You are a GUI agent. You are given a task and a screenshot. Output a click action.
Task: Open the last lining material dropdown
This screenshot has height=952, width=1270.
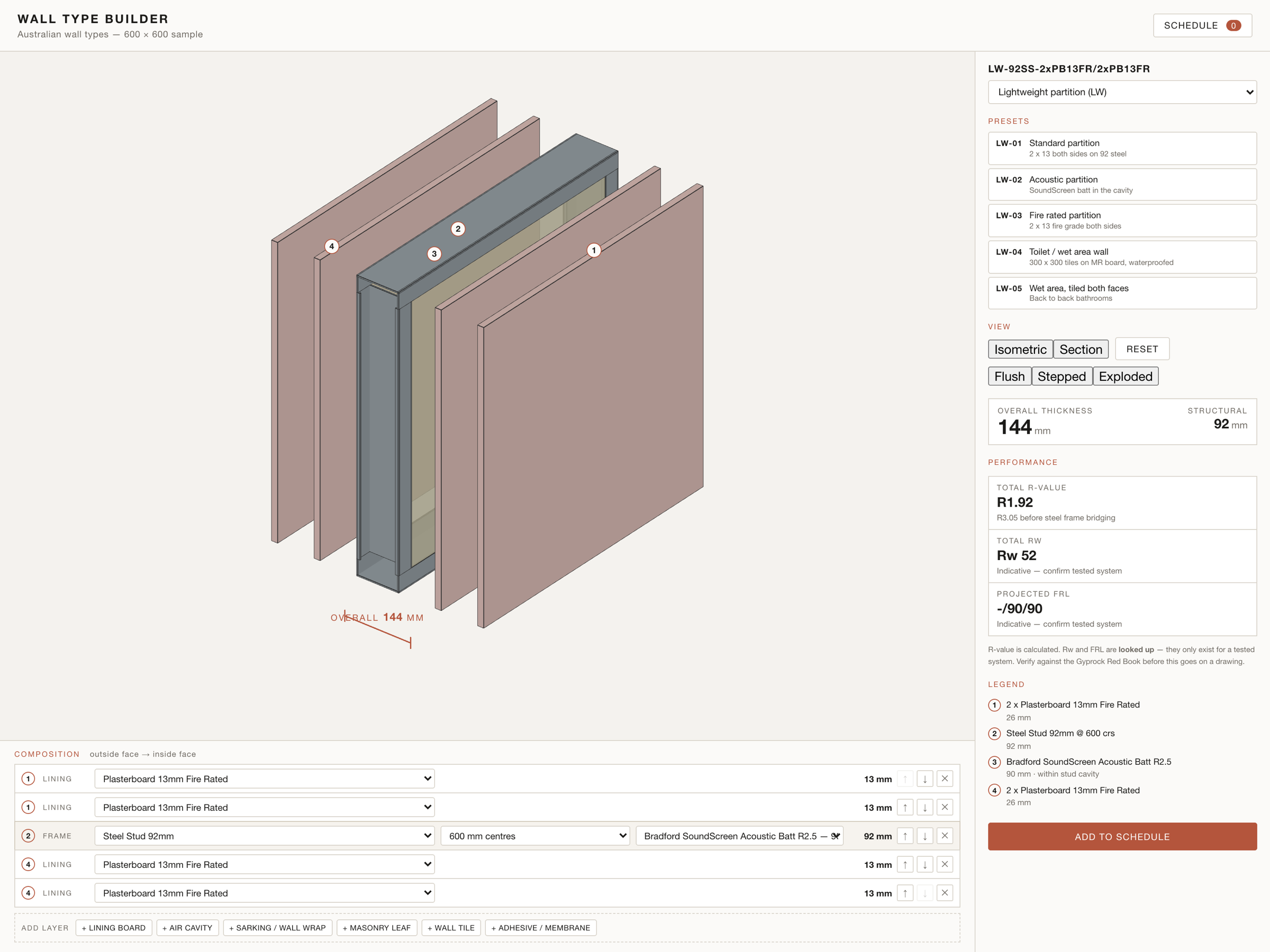click(265, 893)
